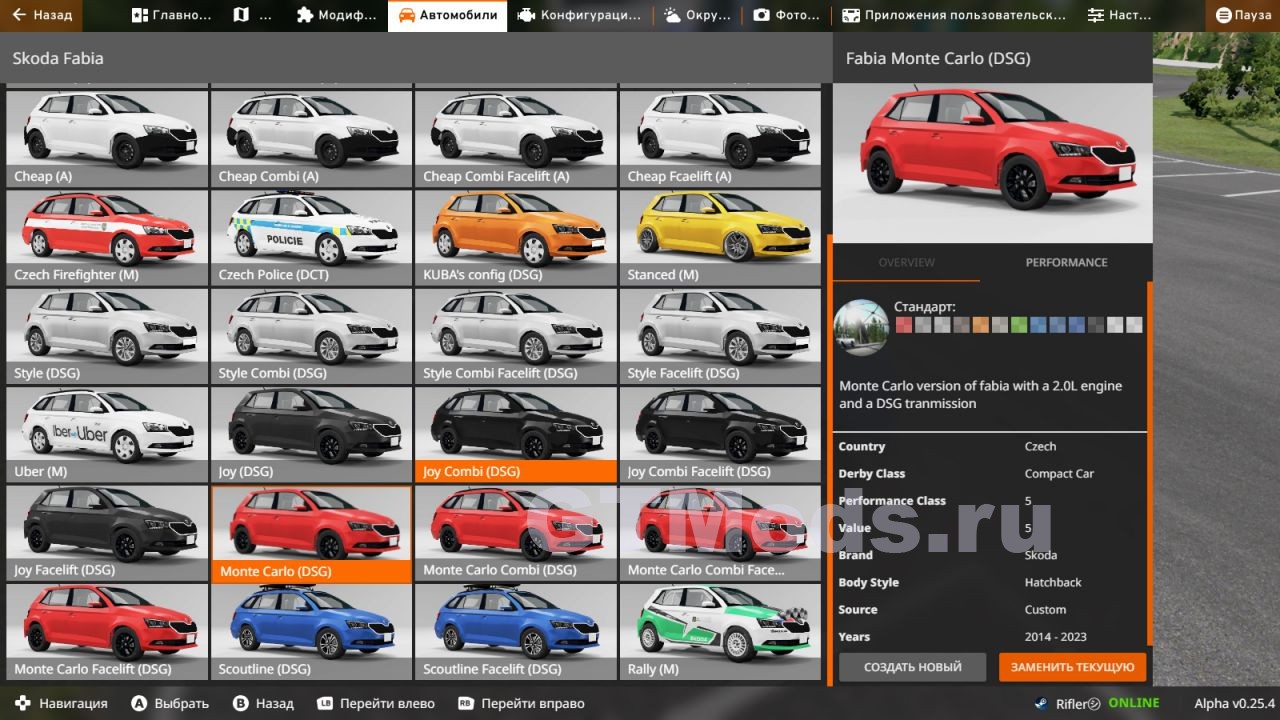Click the ЗАМЕНИТЬ ТЕКУЩУЮ button
The height and width of the screenshot is (720, 1280).
click(1072, 667)
